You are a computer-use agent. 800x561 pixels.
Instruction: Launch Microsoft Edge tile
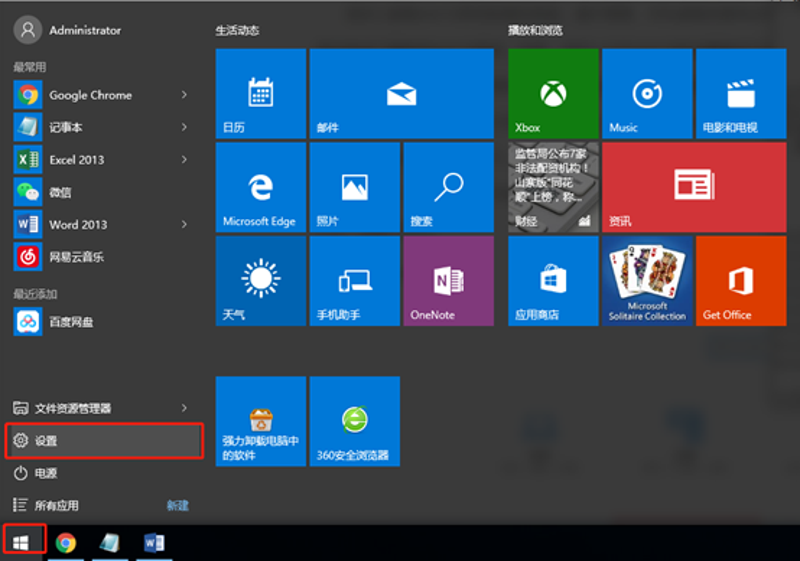[260, 187]
